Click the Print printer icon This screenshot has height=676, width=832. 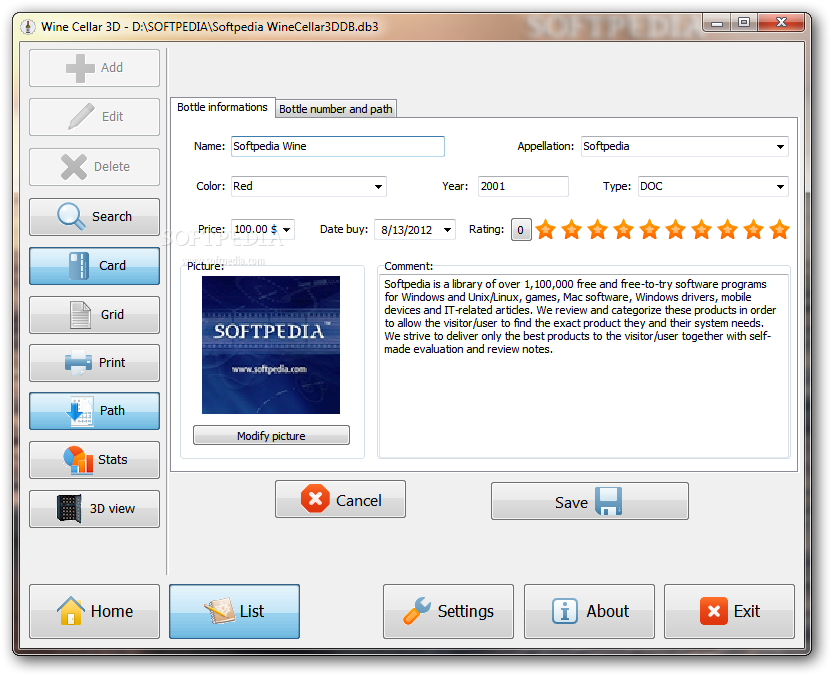(78, 363)
